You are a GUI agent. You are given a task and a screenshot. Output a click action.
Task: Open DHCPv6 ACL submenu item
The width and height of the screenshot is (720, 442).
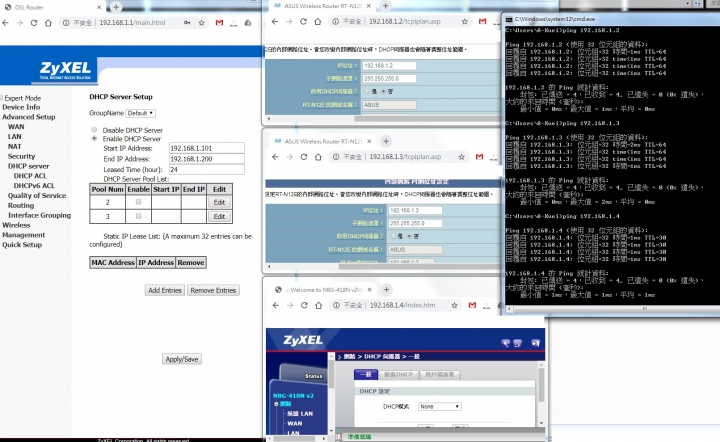(34, 186)
